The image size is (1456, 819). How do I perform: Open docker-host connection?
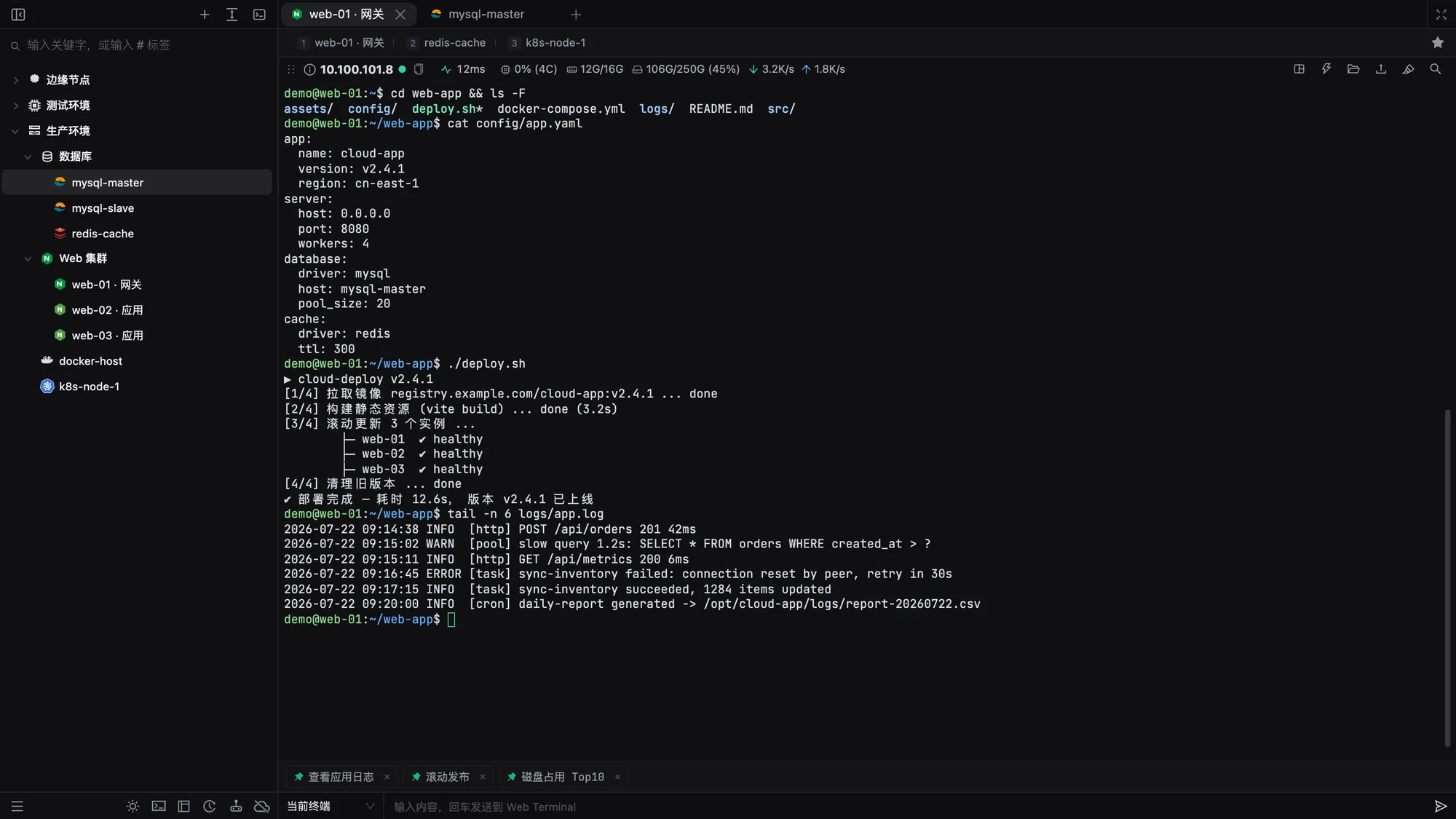[138, 361]
